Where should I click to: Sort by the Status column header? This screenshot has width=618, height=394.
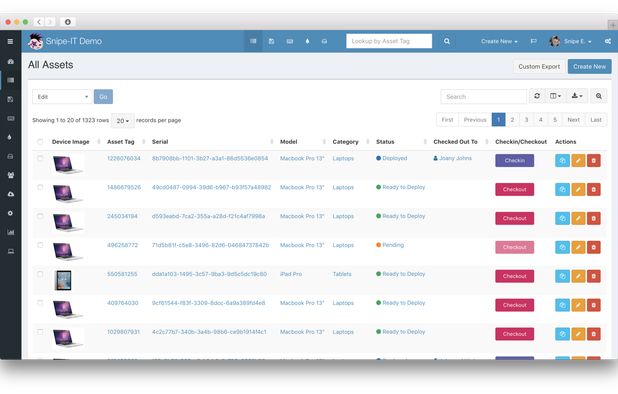coord(385,142)
